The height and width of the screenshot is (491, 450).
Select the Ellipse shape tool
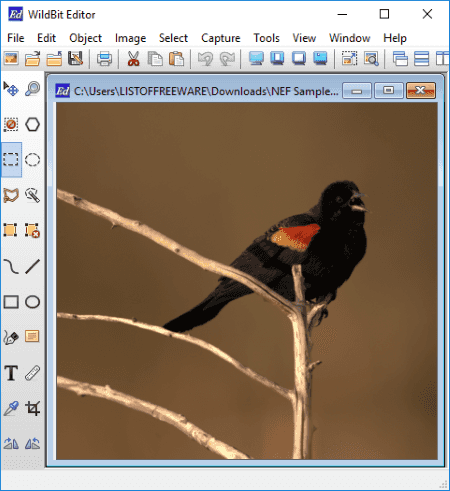[x=33, y=302]
